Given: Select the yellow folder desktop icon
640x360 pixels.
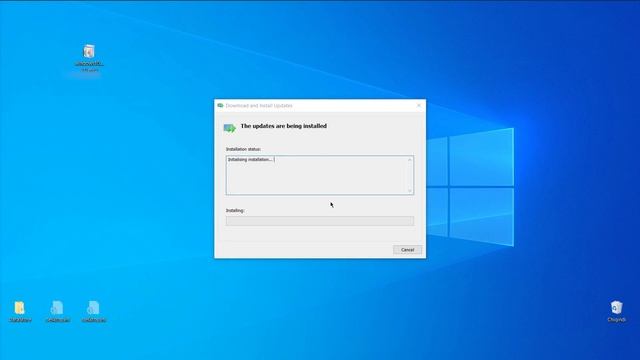Looking at the screenshot, I should pyautogui.click(x=20, y=311).
